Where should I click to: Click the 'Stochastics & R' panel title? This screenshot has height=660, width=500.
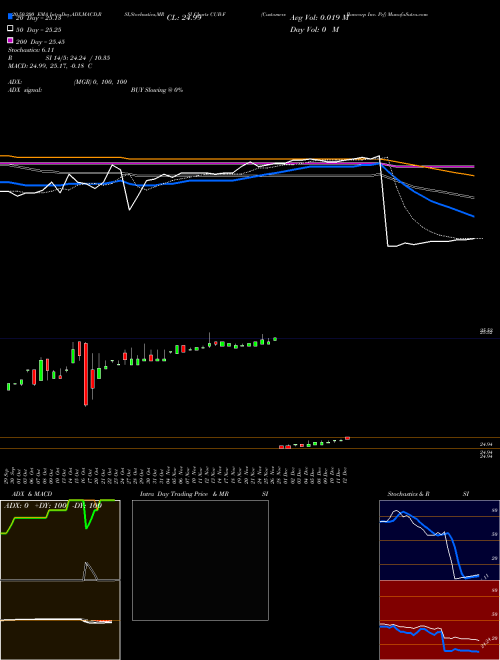click(x=408, y=494)
